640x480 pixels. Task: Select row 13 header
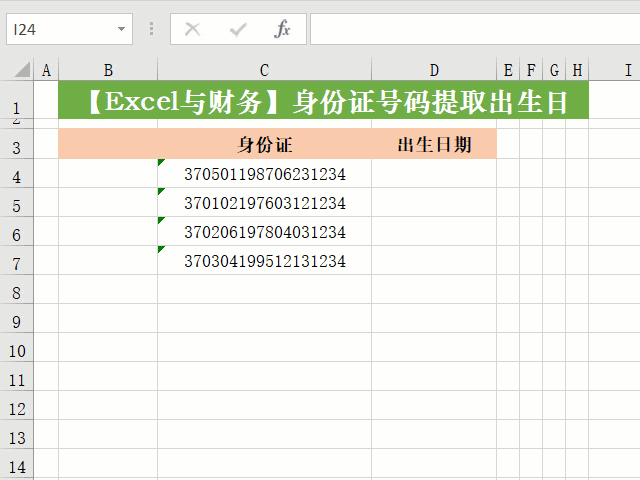pyautogui.click(x=16, y=434)
